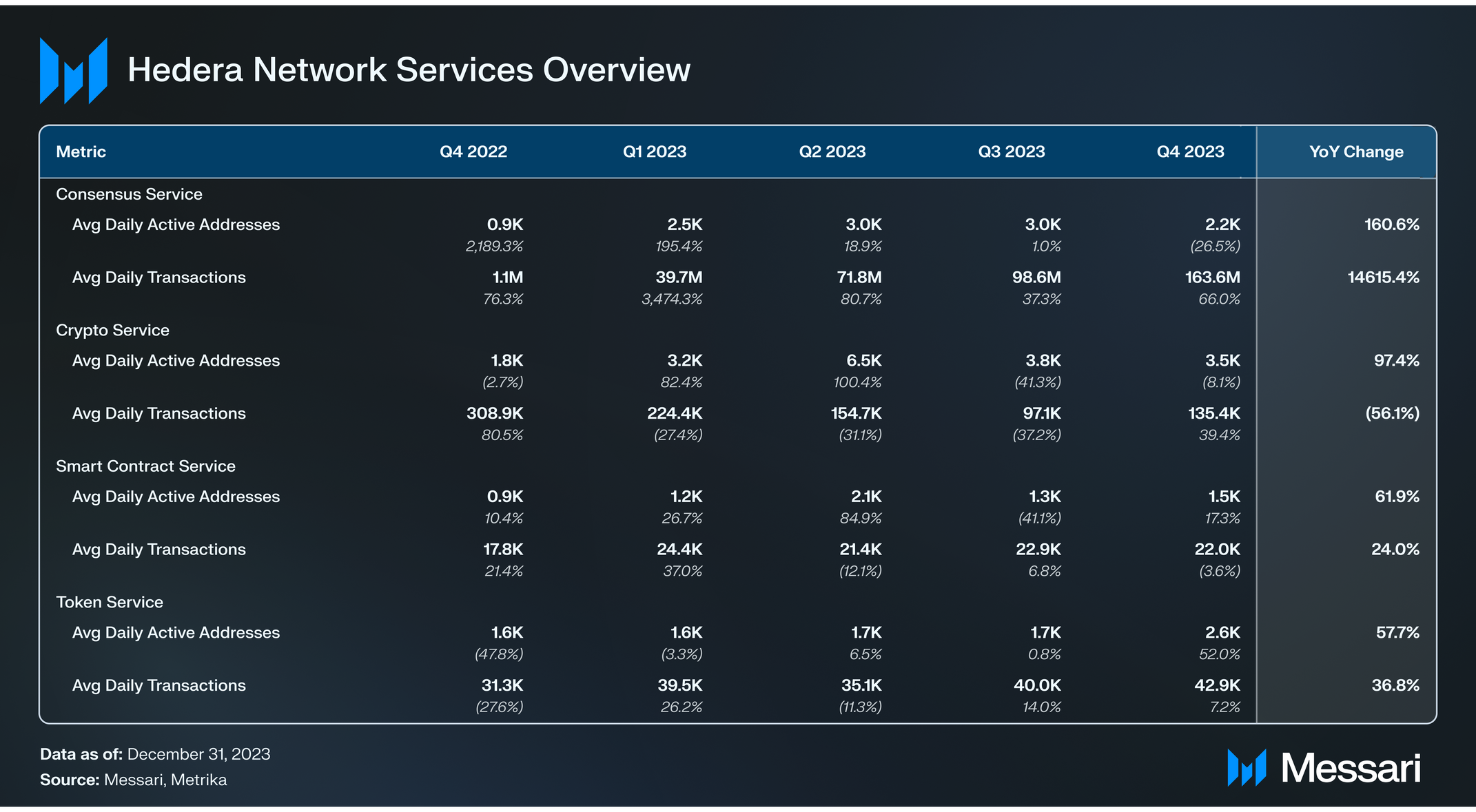Select the Q3 2023 column header
Image resolution: width=1476 pixels, height=812 pixels.
point(1011,152)
